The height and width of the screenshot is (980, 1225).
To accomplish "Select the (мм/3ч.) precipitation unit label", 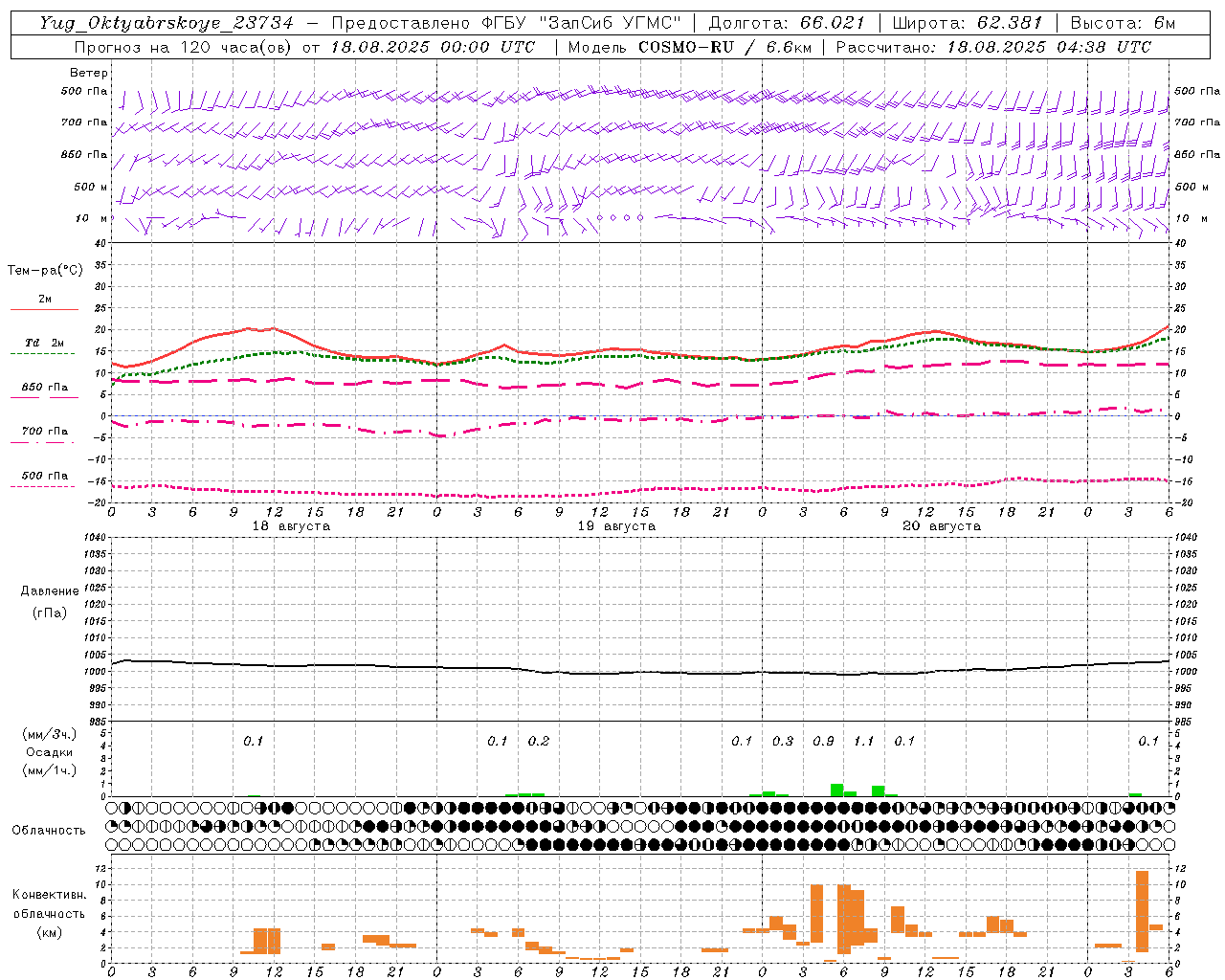I will pyautogui.click(x=50, y=734).
